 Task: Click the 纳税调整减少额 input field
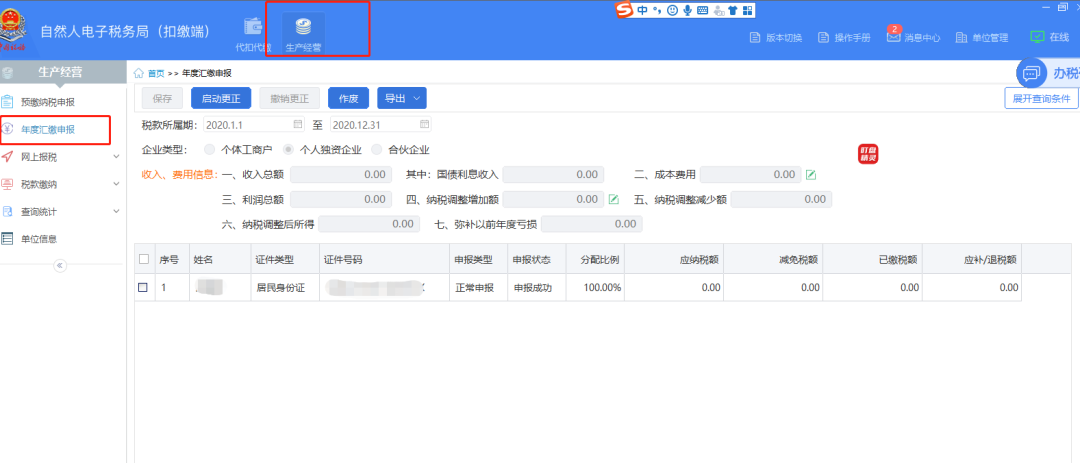pos(781,200)
